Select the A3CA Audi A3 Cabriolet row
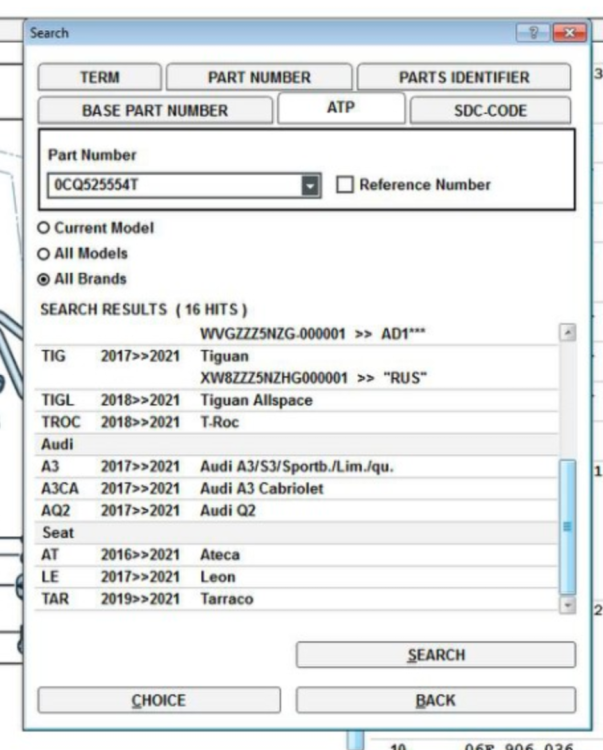 click(x=296, y=488)
